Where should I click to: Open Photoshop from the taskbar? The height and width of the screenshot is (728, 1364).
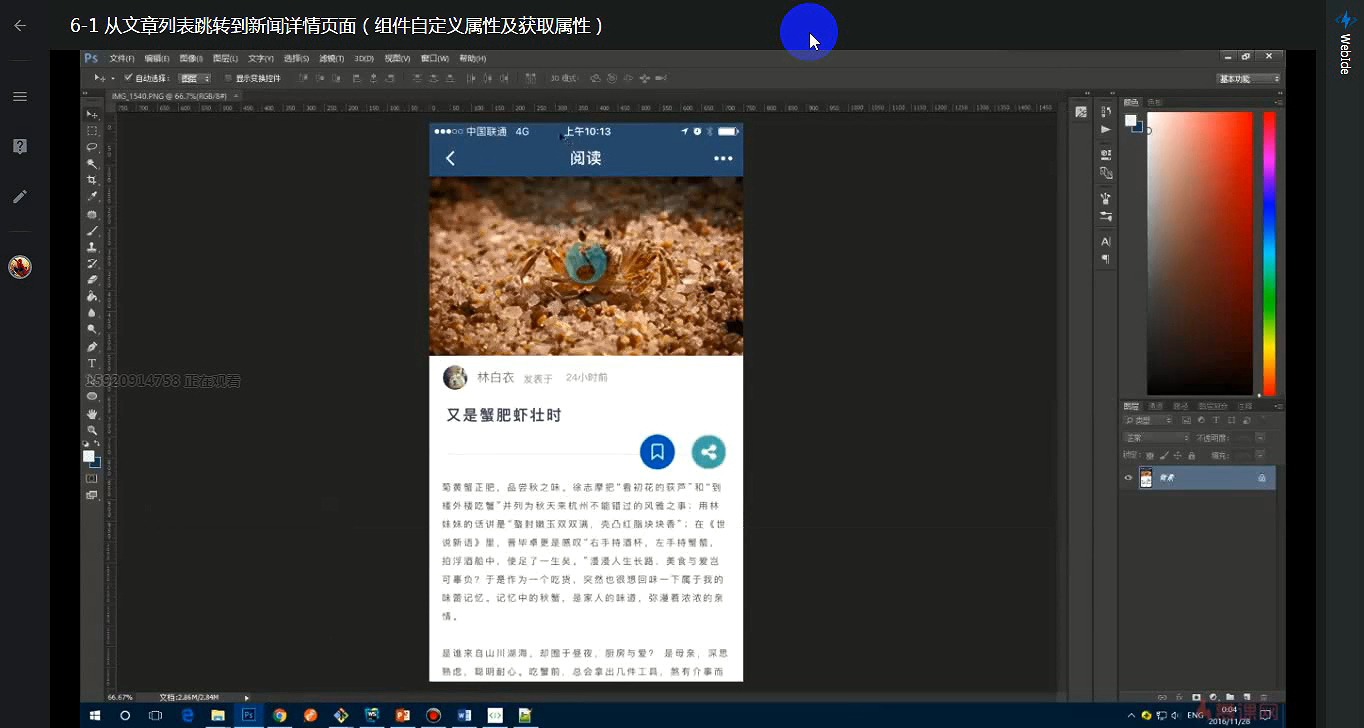tap(248, 715)
